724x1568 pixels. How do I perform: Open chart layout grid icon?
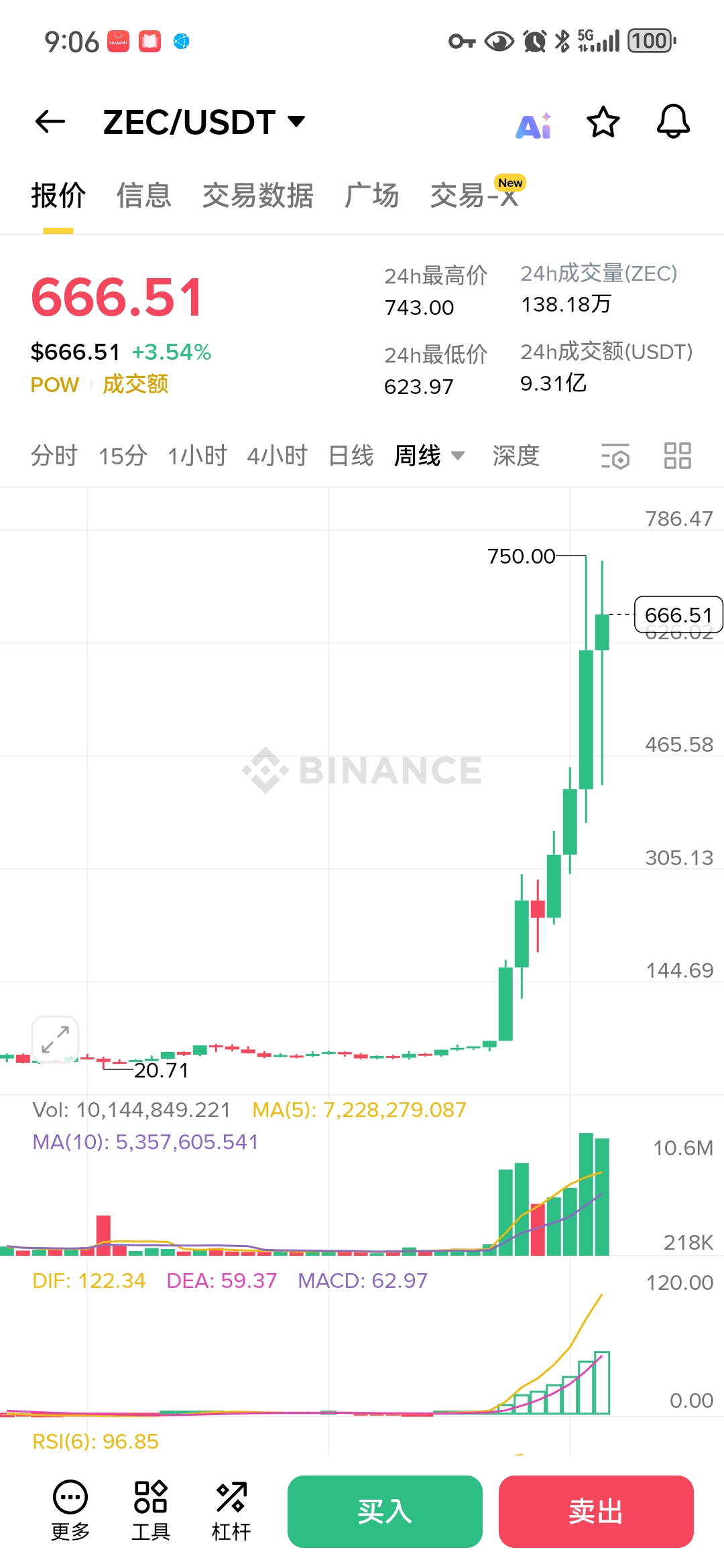[677, 456]
